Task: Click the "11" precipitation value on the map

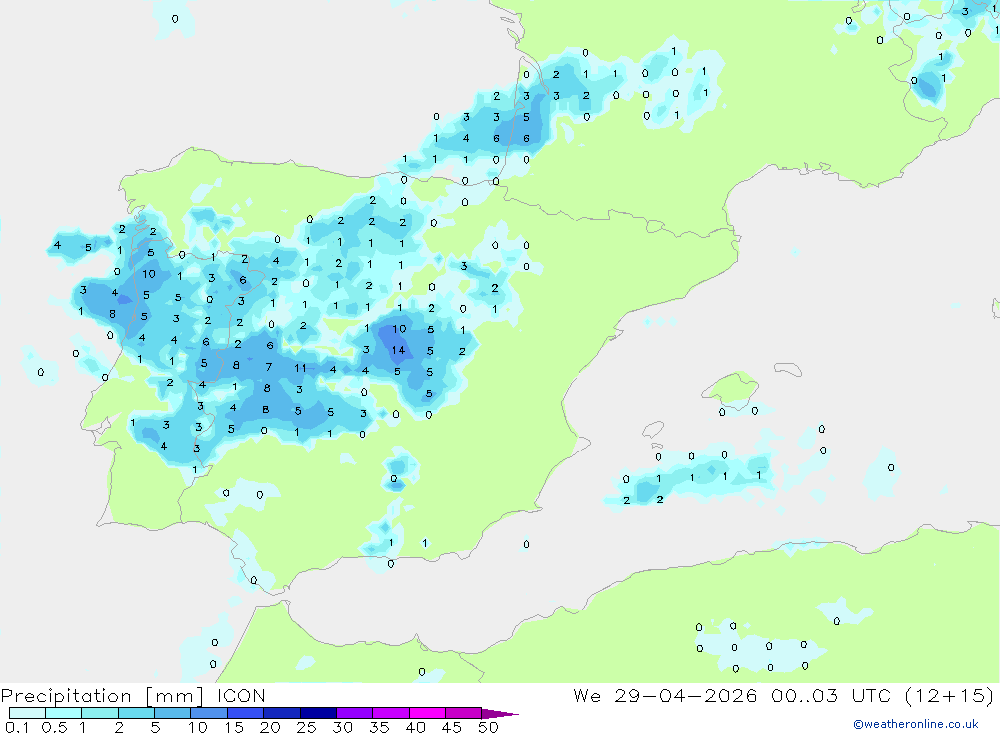Action: [300, 368]
